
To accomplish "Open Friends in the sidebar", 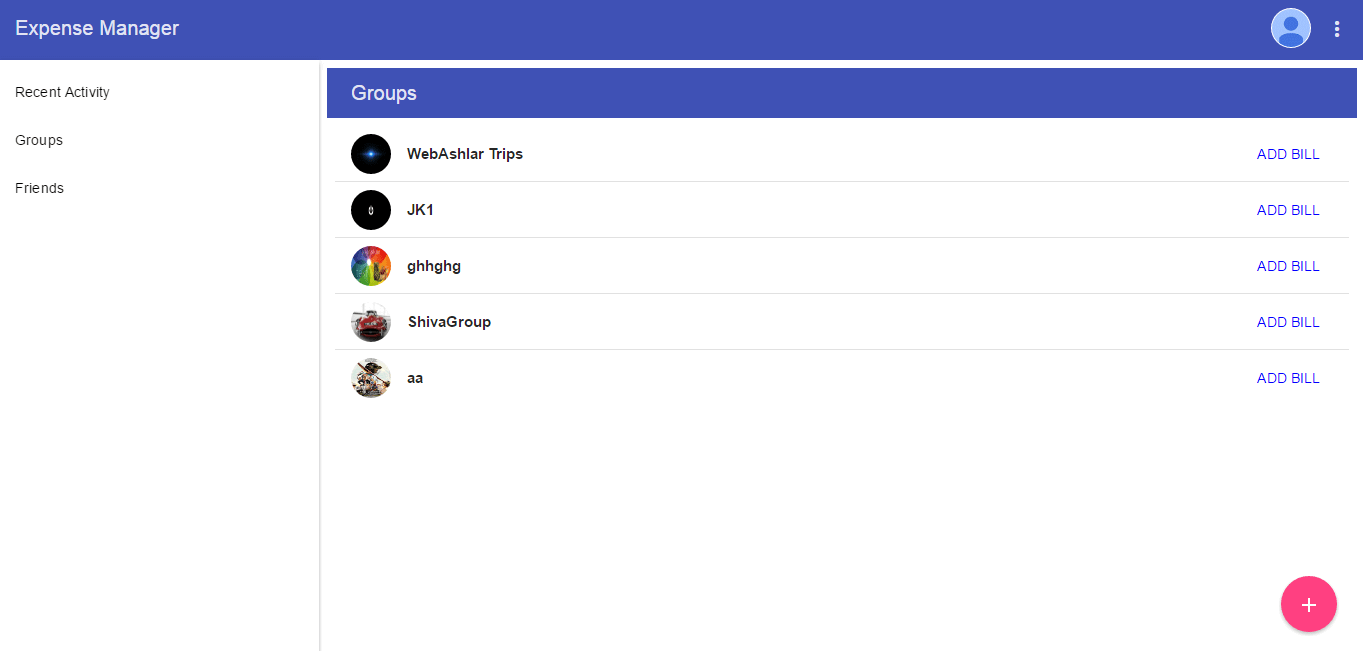I will click(x=39, y=188).
